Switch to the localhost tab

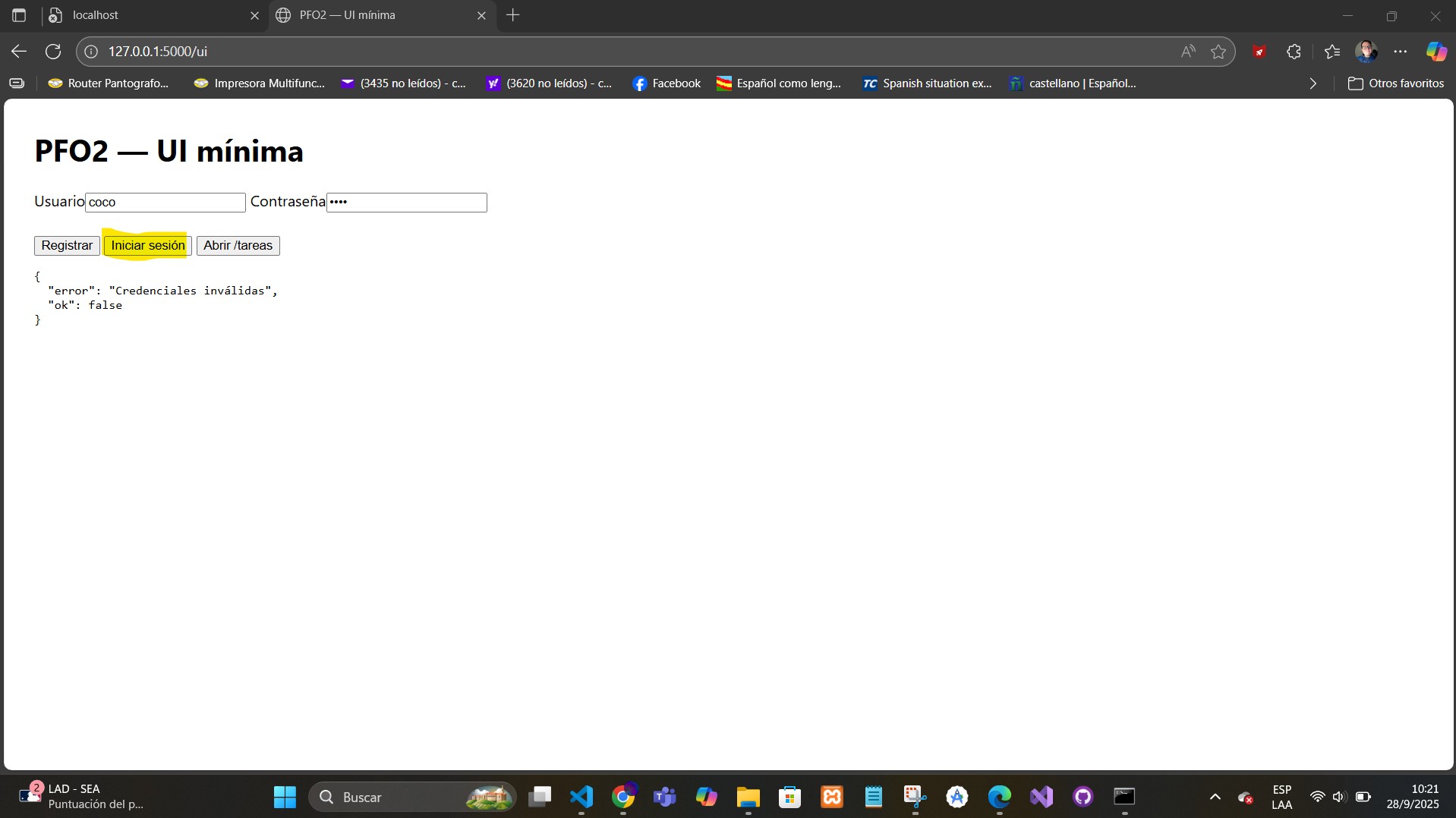click(152, 15)
